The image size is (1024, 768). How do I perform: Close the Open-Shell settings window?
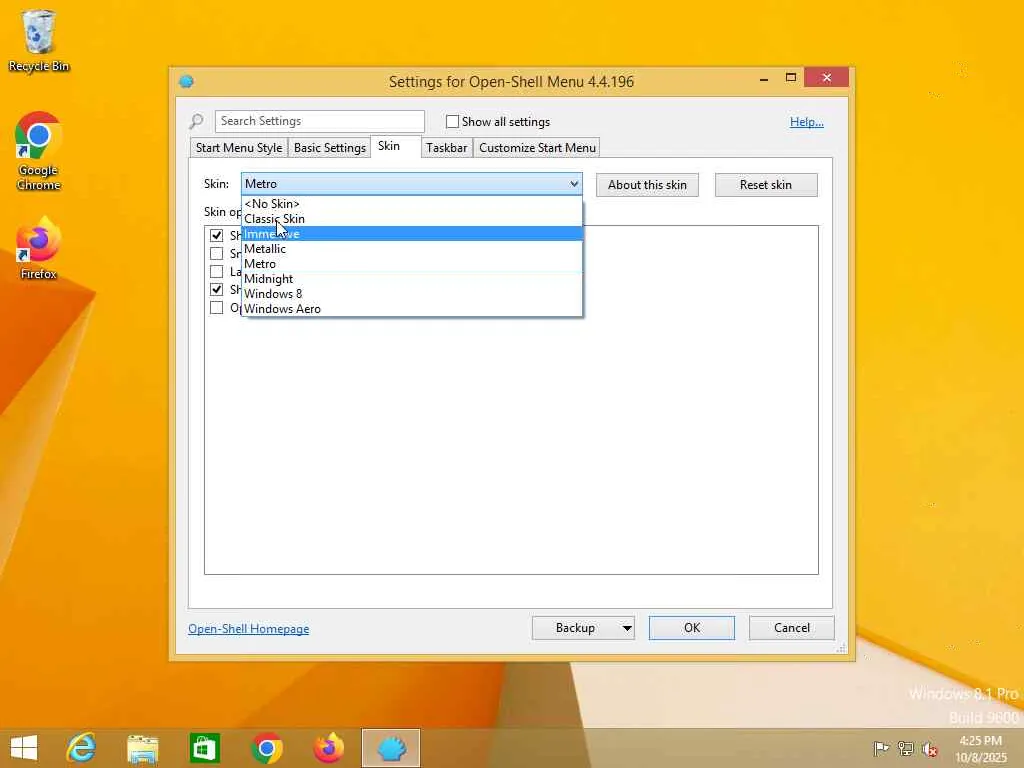coord(827,78)
